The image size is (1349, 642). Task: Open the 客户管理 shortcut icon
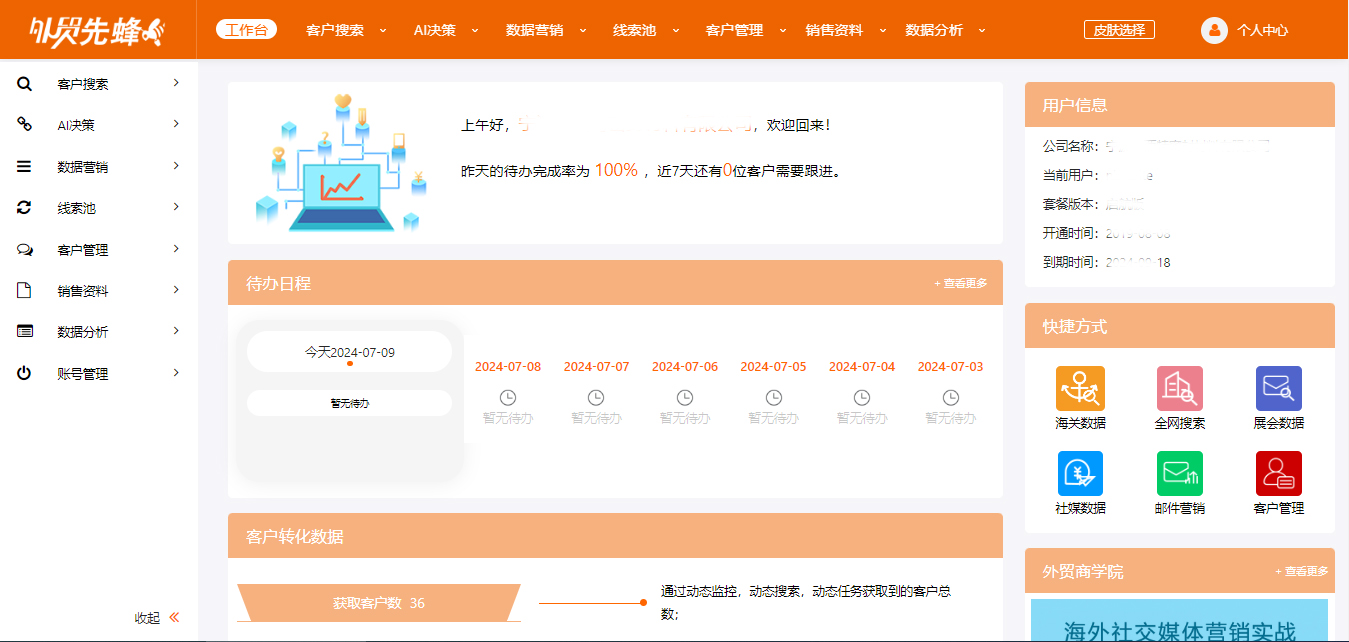pos(1278,473)
